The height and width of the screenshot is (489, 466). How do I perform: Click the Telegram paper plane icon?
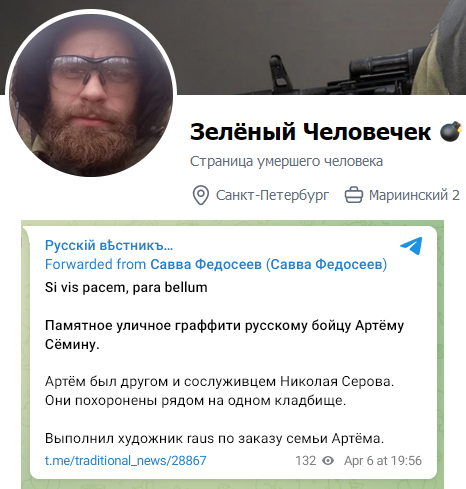click(x=411, y=246)
